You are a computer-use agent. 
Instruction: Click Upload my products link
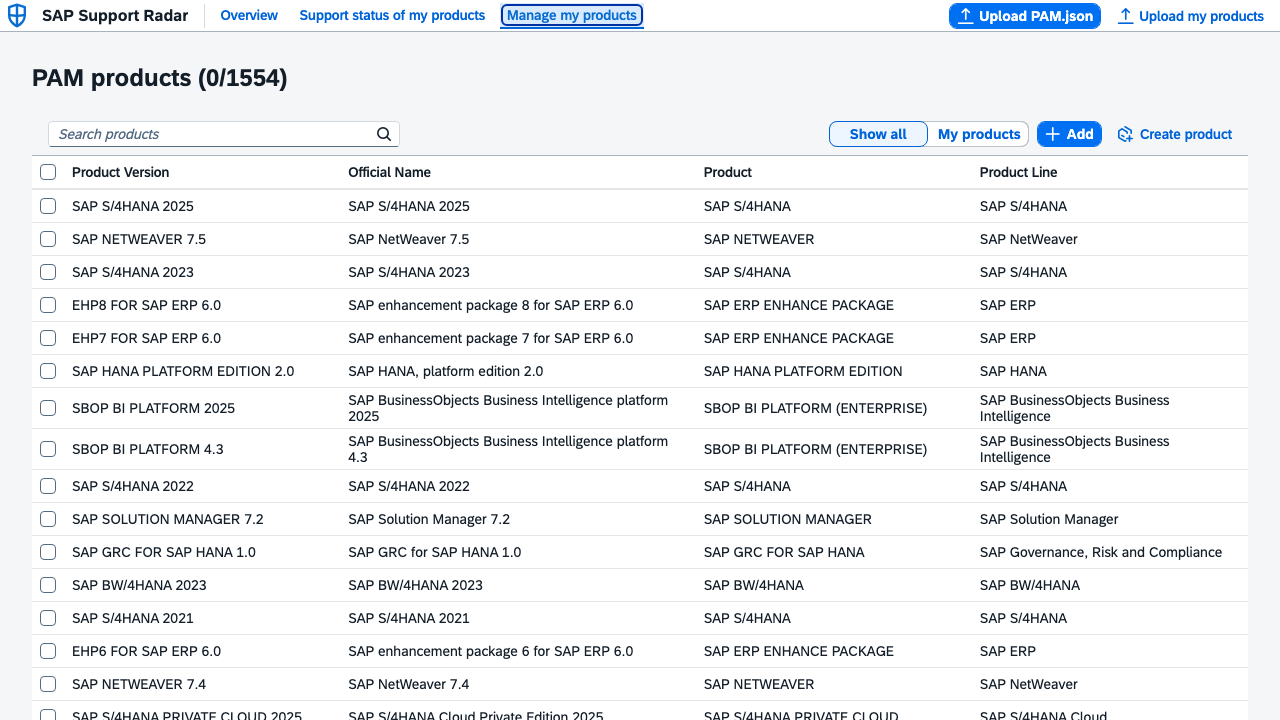(1191, 16)
